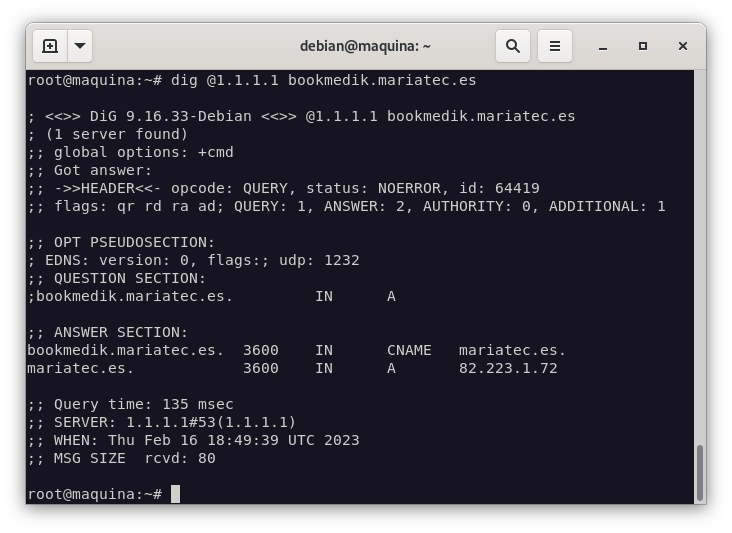Click the cursor block at the bottom prompt
The image size is (732, 533).
(175, 494)
